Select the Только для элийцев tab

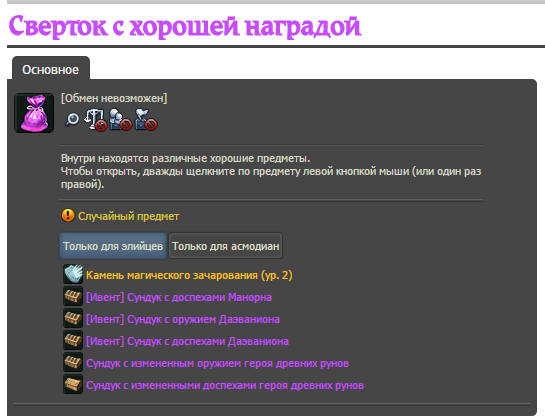coord(113,246)
